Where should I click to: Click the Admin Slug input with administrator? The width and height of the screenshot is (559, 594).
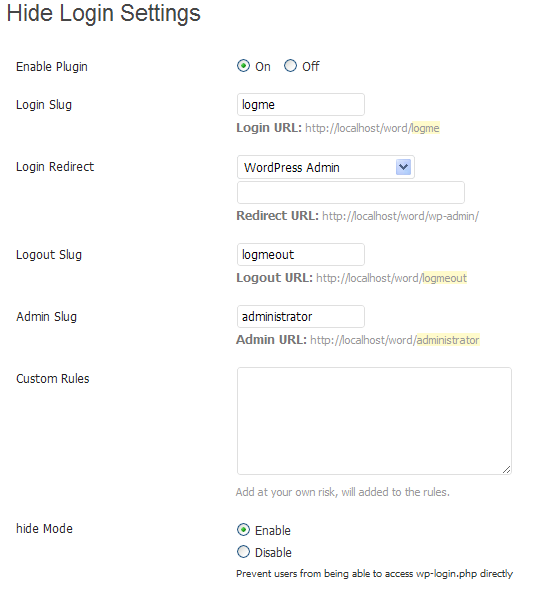pyautogui.click(x=301, y=317)
